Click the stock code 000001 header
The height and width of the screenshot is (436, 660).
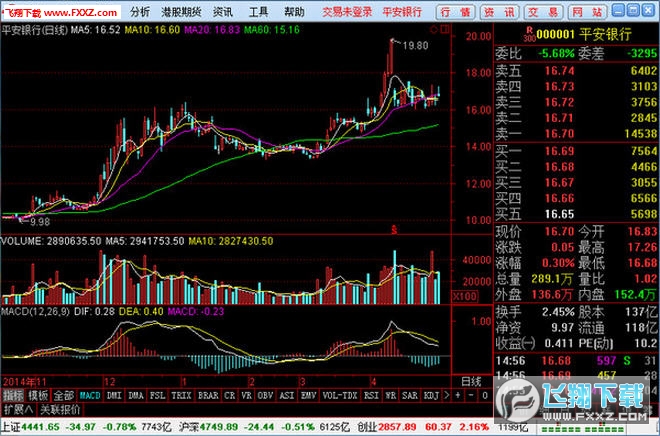pyautogui.click(x=555, y=35)
